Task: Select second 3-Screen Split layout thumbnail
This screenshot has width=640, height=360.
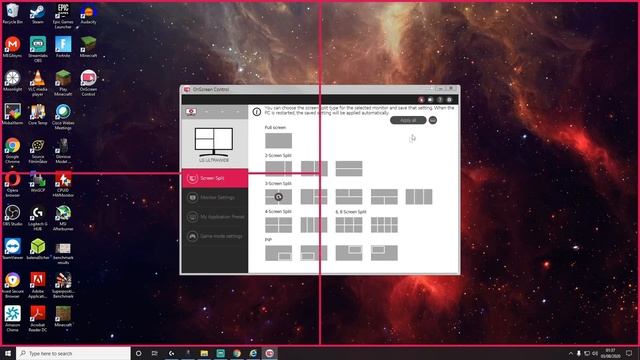Action: click(x=314, y=197)
